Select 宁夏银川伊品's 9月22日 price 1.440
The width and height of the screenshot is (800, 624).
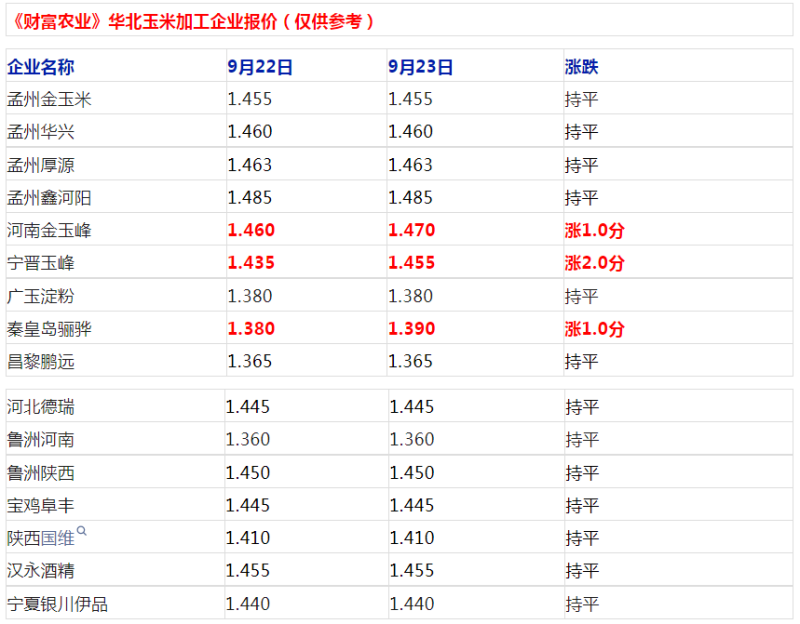248,604
